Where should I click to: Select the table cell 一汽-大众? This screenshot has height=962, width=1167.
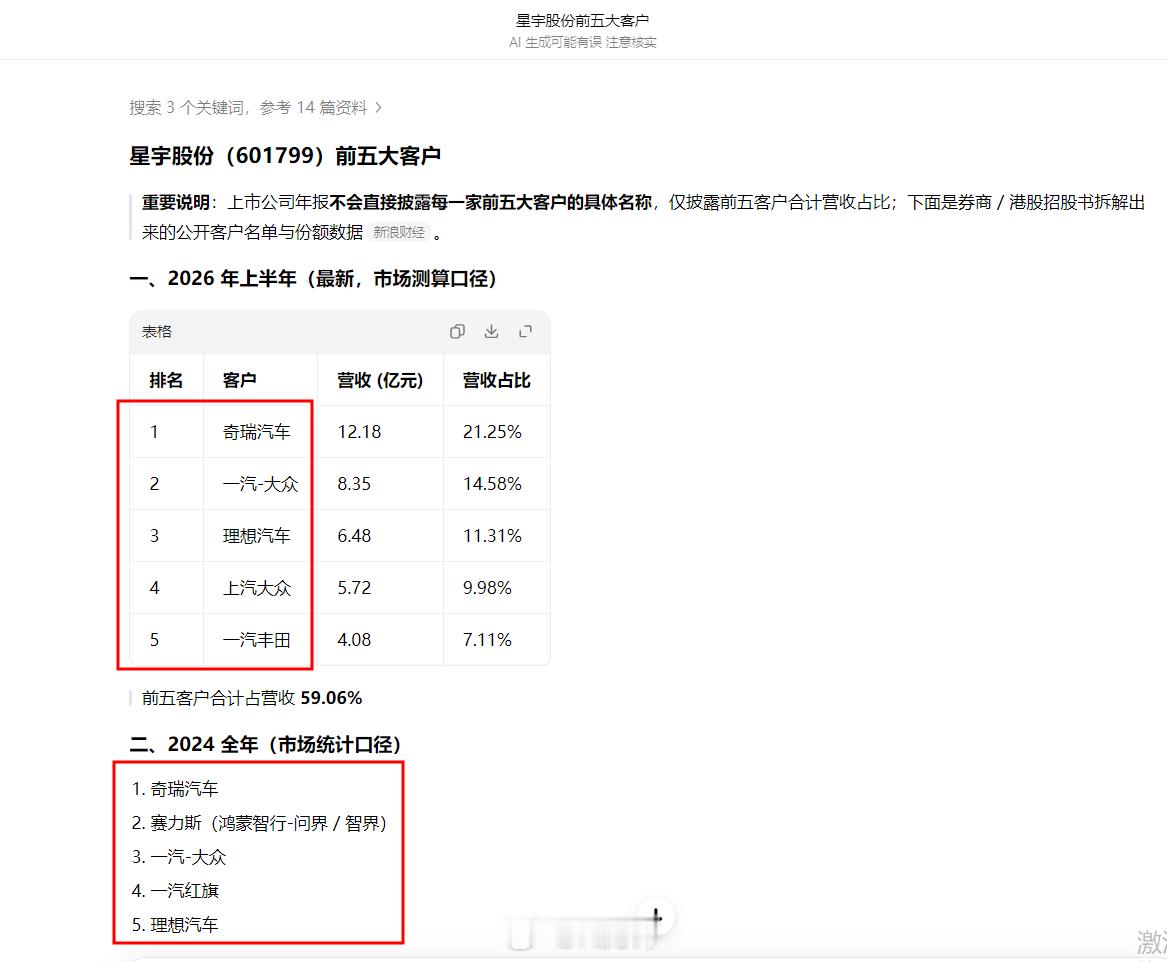coord(260,484)
